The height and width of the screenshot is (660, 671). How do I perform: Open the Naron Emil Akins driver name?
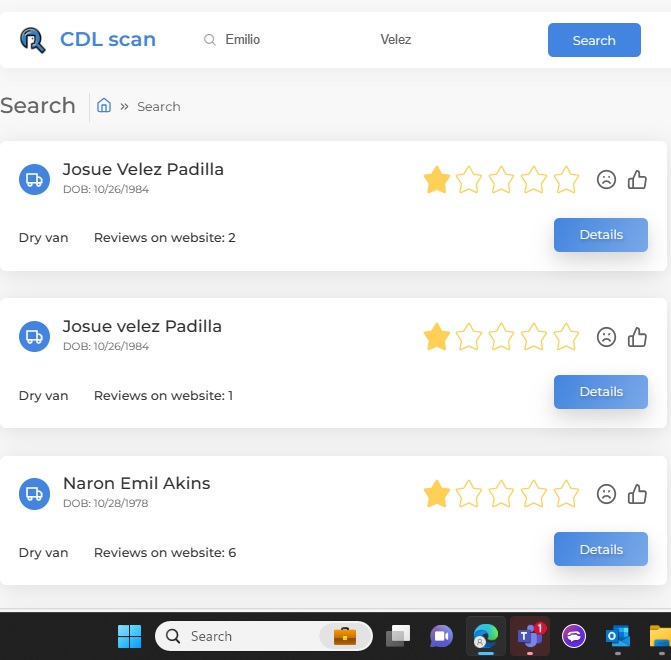tap(136, 483)
